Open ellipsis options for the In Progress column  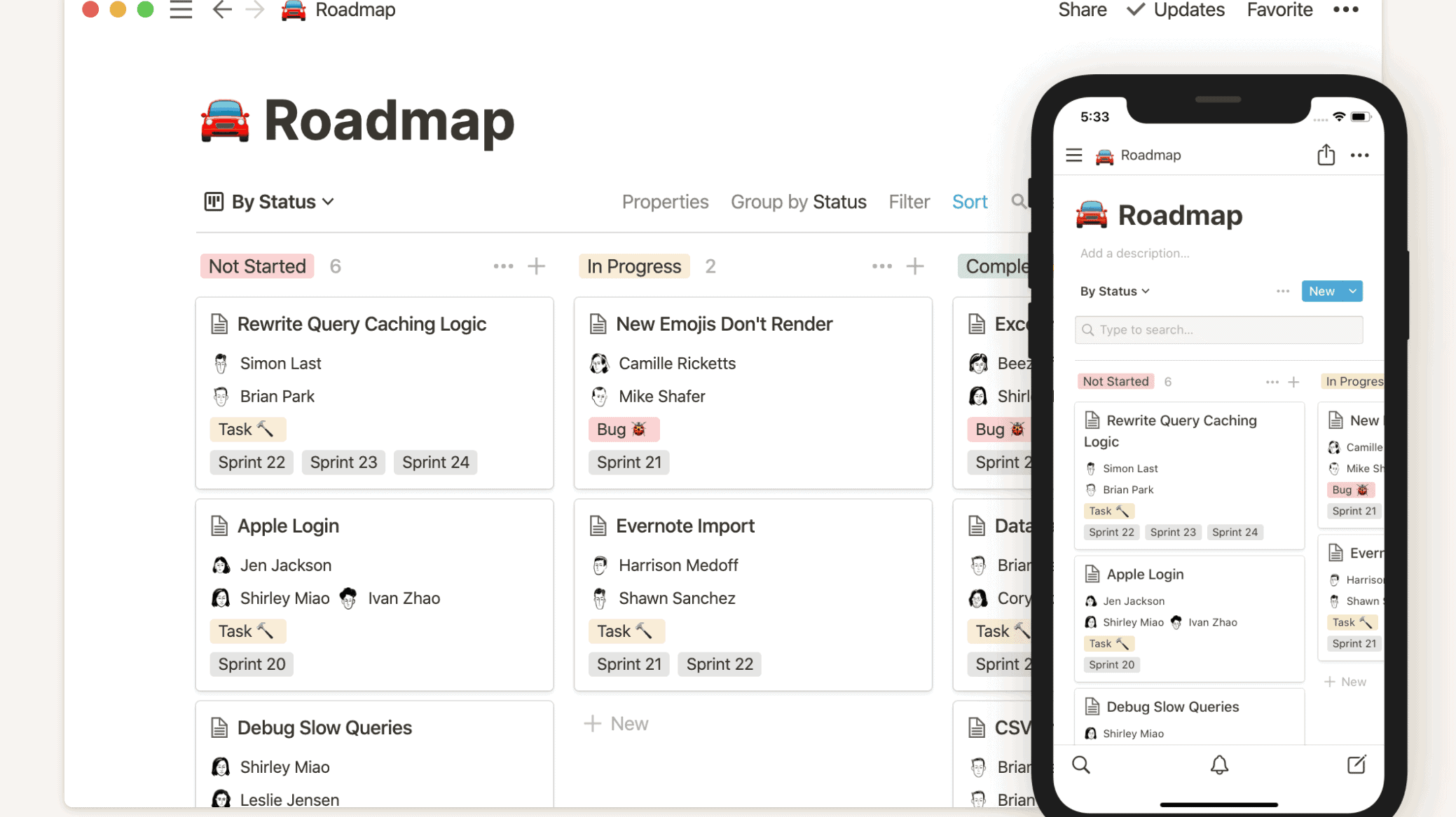coord(881,266)
